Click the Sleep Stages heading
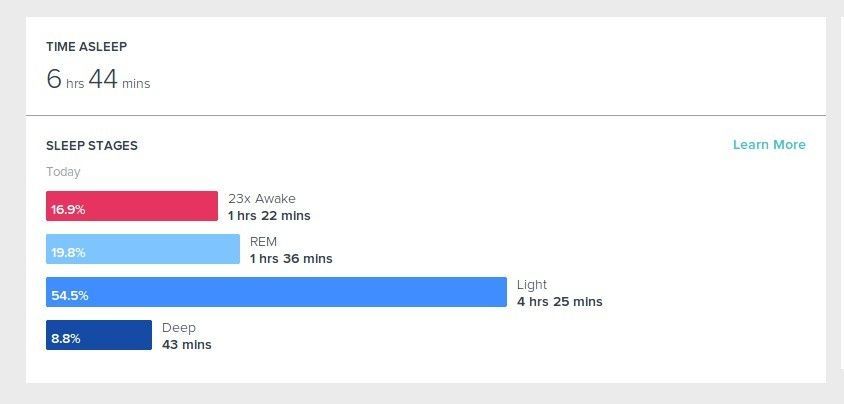Viewport: 844px width, 404px height. point(92,146)
